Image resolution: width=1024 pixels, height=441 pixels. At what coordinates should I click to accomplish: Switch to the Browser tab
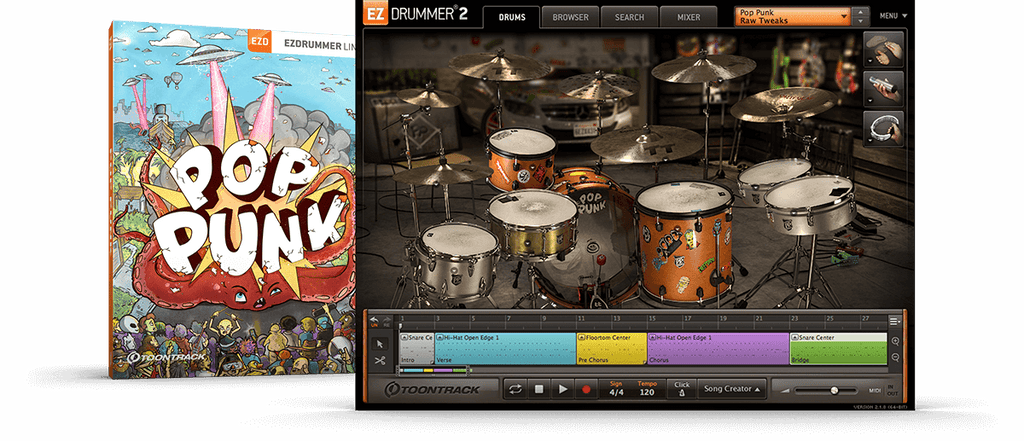click(570, 17)
